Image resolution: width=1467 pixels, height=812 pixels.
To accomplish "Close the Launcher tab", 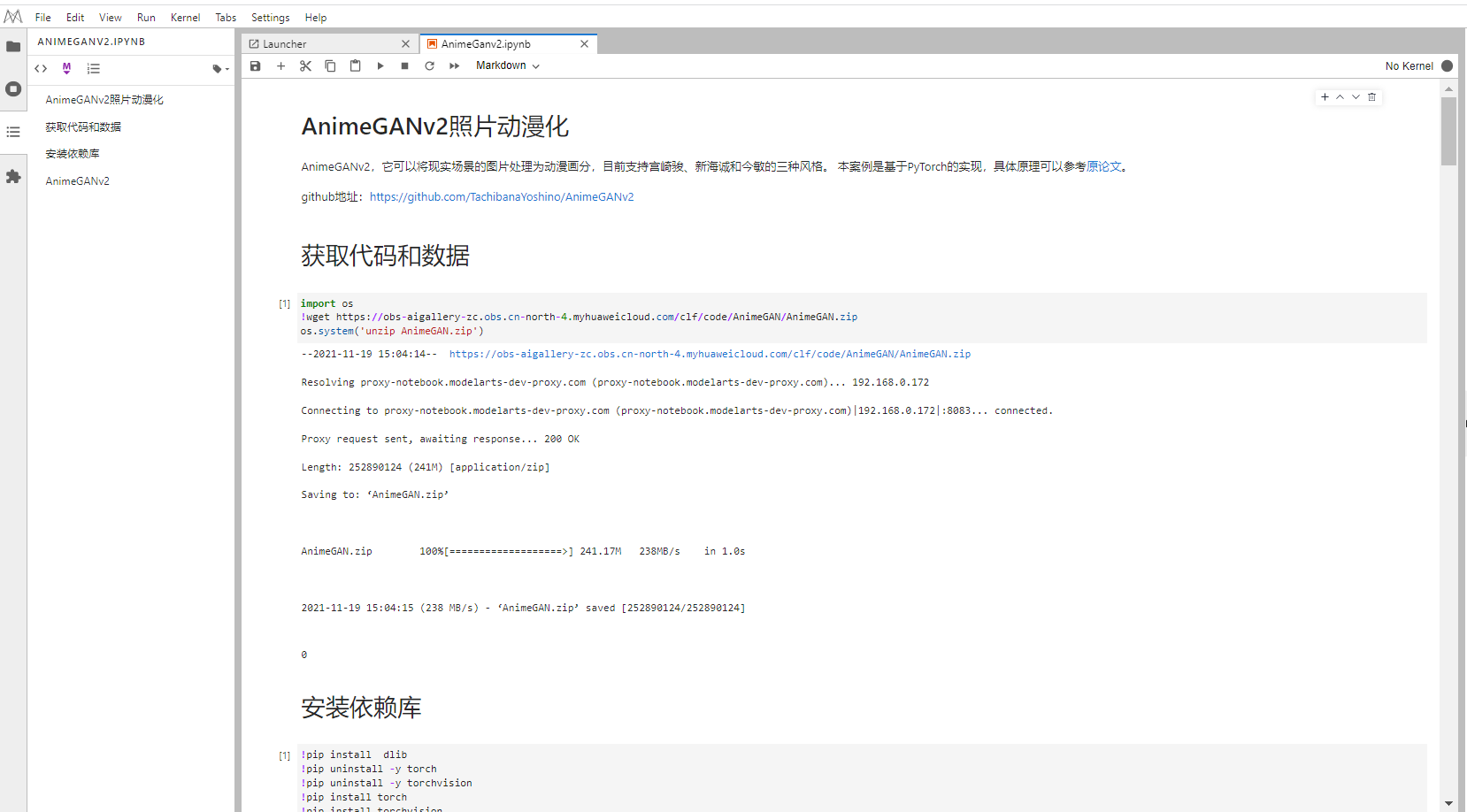I will pos(405,43).
